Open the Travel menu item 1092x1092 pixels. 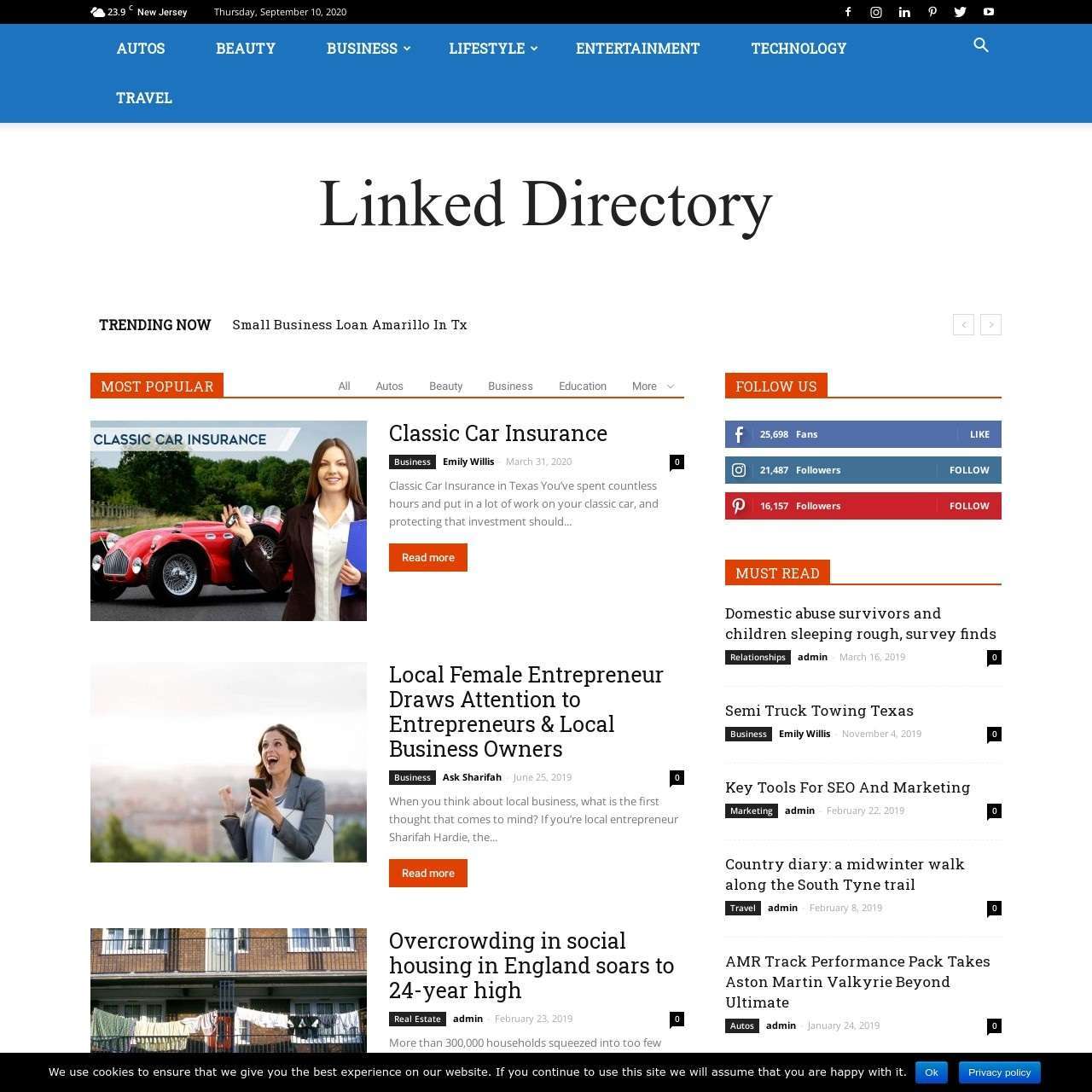tap(144, 98)
